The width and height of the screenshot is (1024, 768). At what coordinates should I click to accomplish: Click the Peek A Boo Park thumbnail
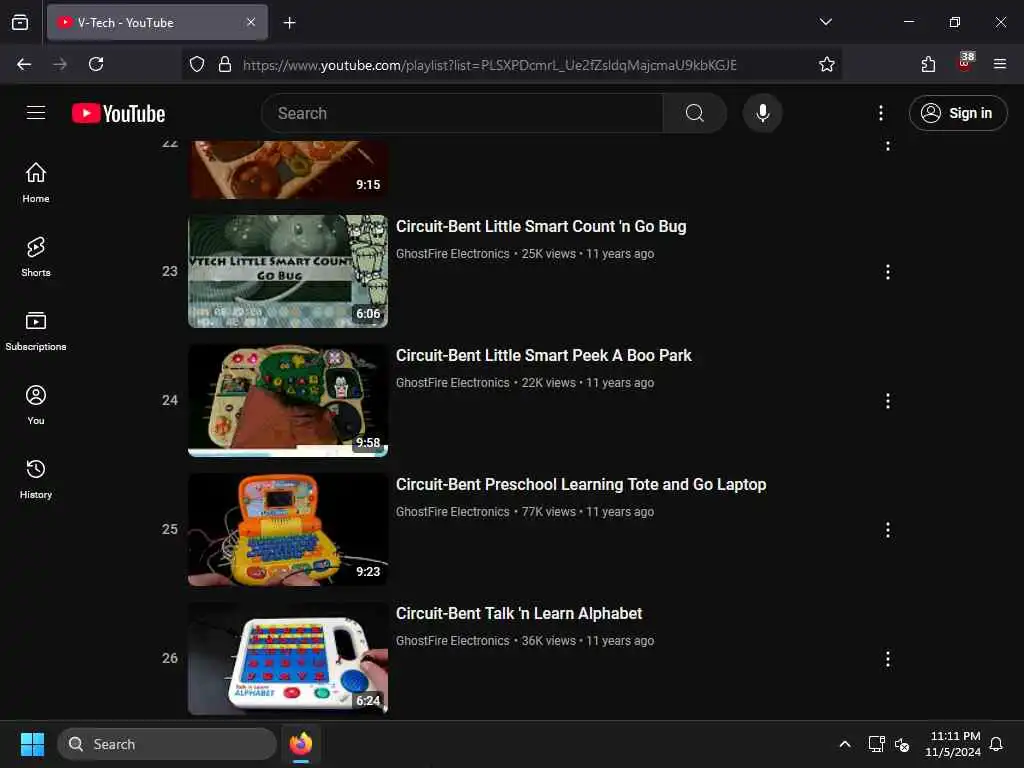pyautogui.click(x=288, y=400)
